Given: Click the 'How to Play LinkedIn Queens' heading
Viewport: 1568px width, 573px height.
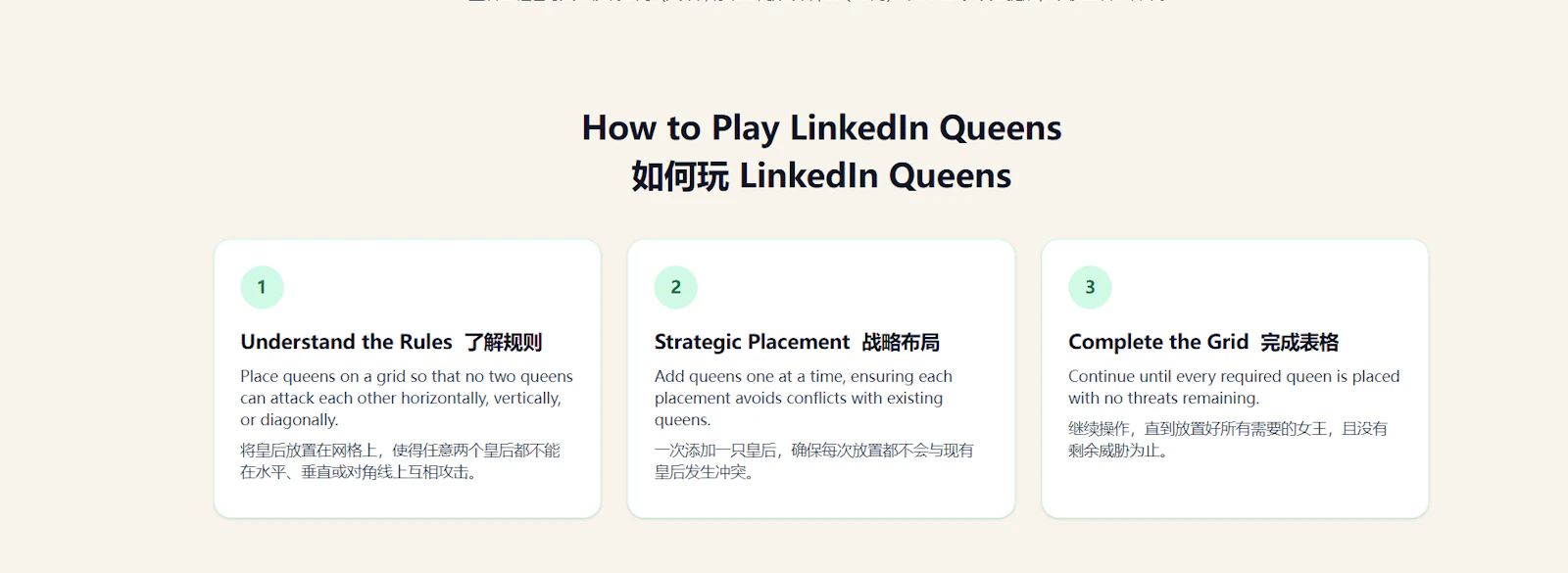Looking at the screenshot, I should [821, 127].
